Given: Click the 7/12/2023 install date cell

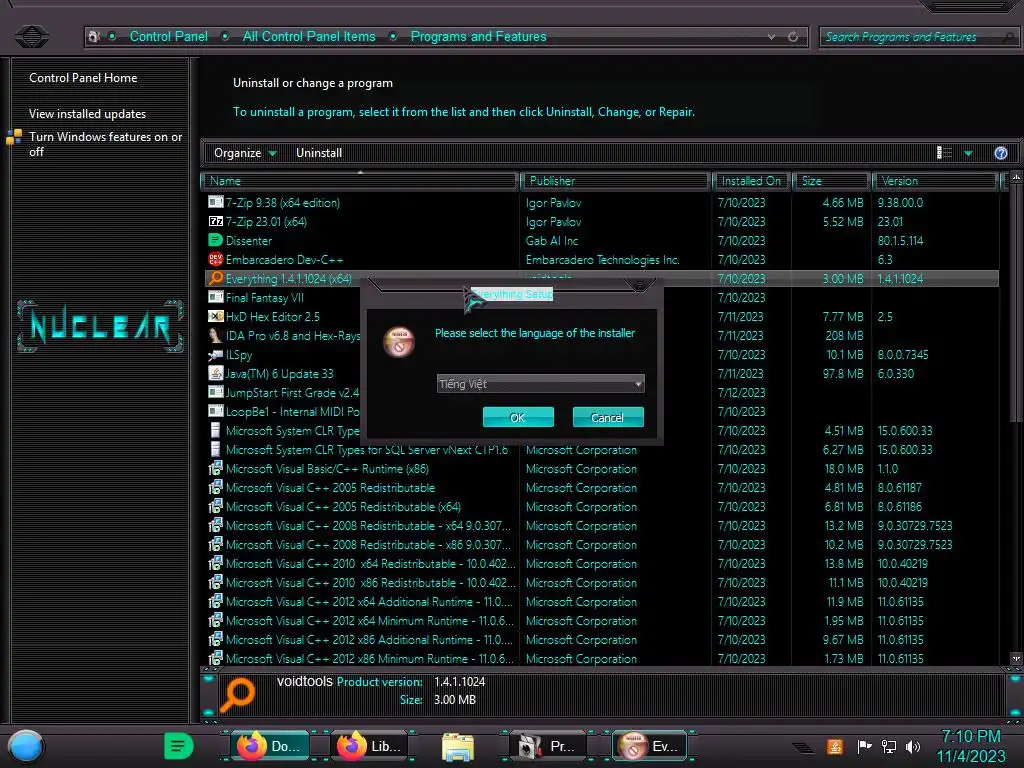Looking at the screenshot, I should (x=742, y=392).
